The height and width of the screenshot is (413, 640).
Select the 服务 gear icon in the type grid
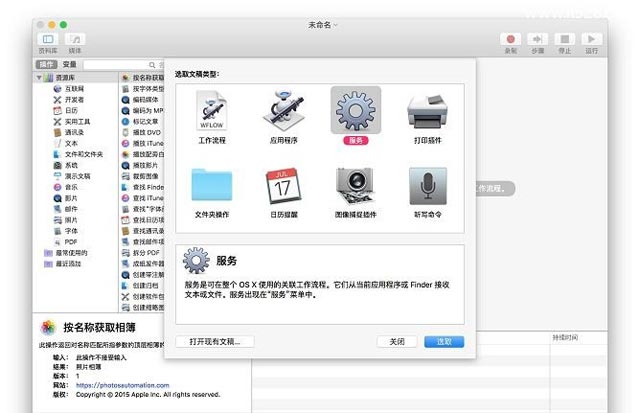(356, 110)
